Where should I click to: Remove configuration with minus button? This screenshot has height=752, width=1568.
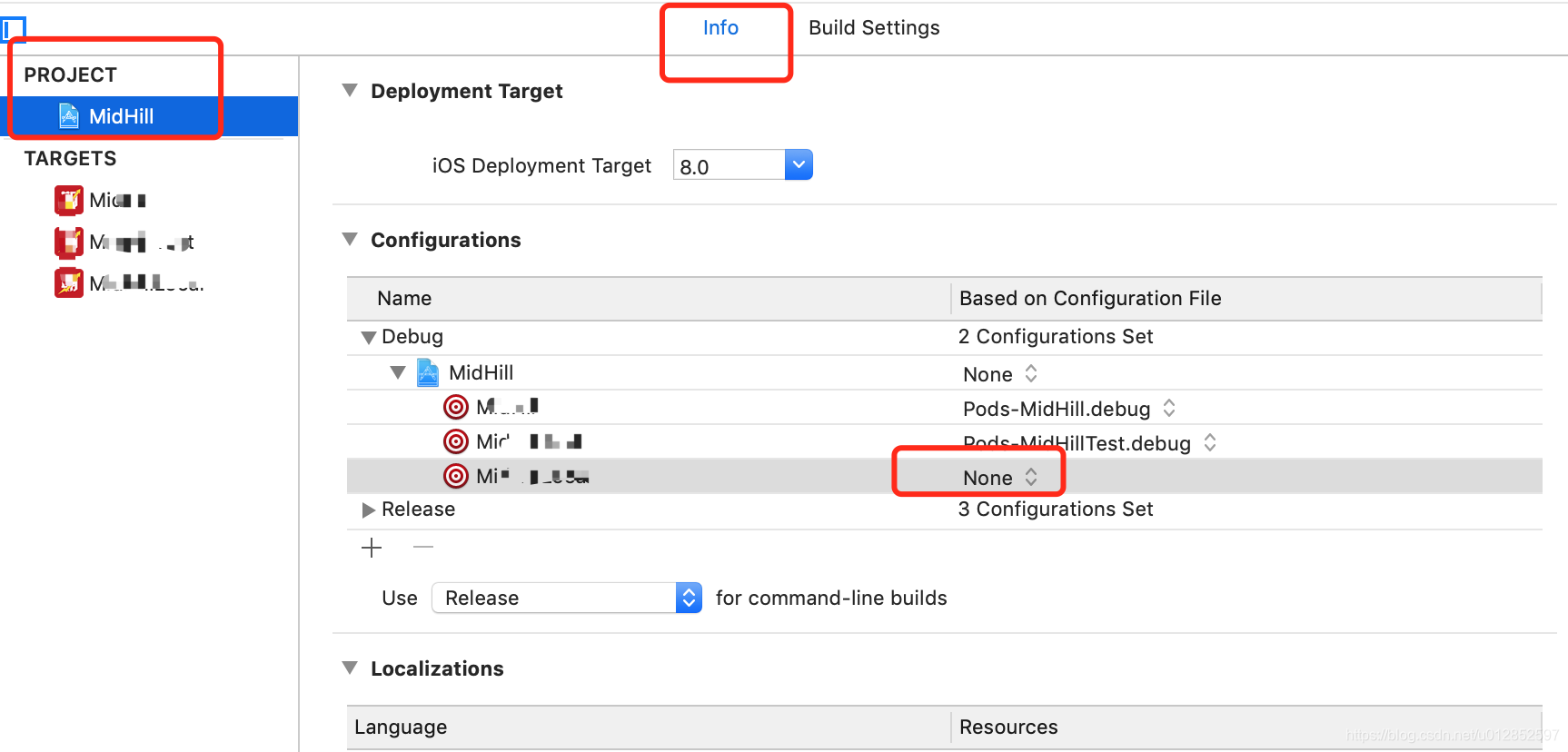point(423,547)
